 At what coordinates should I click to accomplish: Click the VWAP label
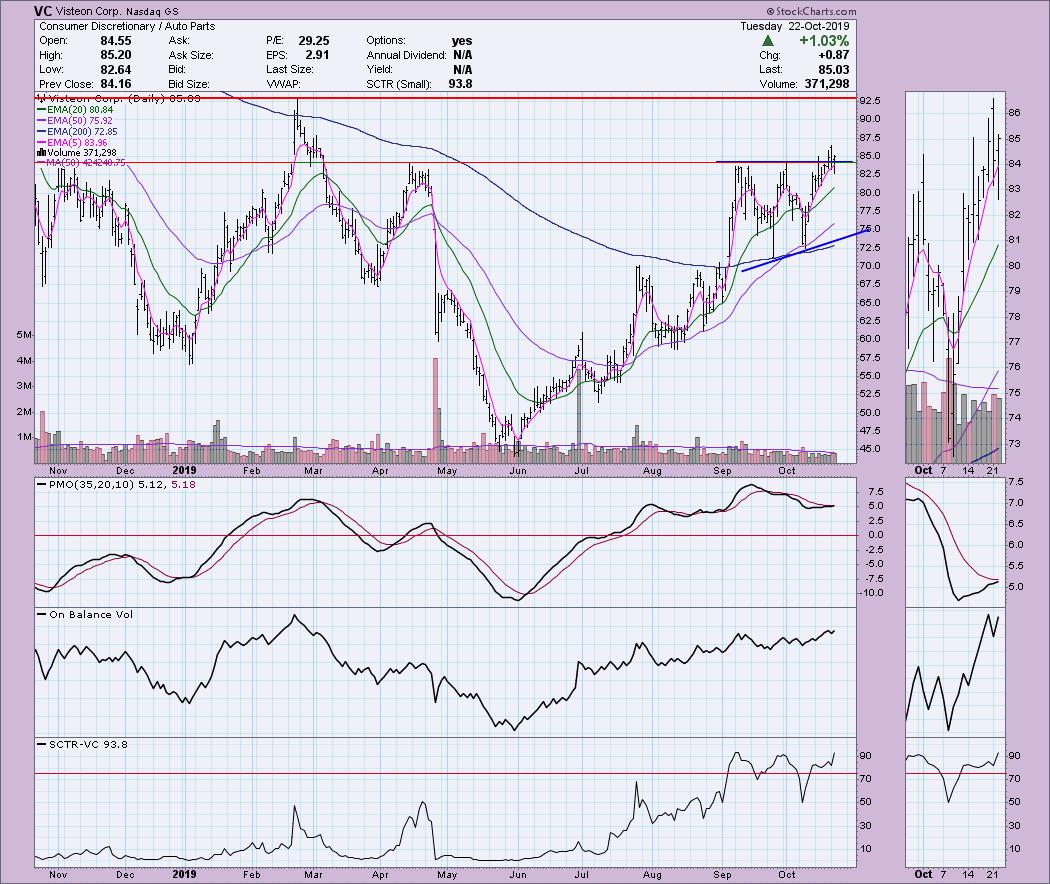point(283,84)
